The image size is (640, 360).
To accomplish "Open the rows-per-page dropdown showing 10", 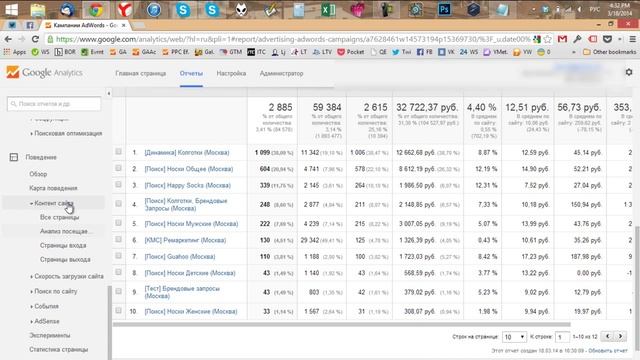I will coord(514,337).
